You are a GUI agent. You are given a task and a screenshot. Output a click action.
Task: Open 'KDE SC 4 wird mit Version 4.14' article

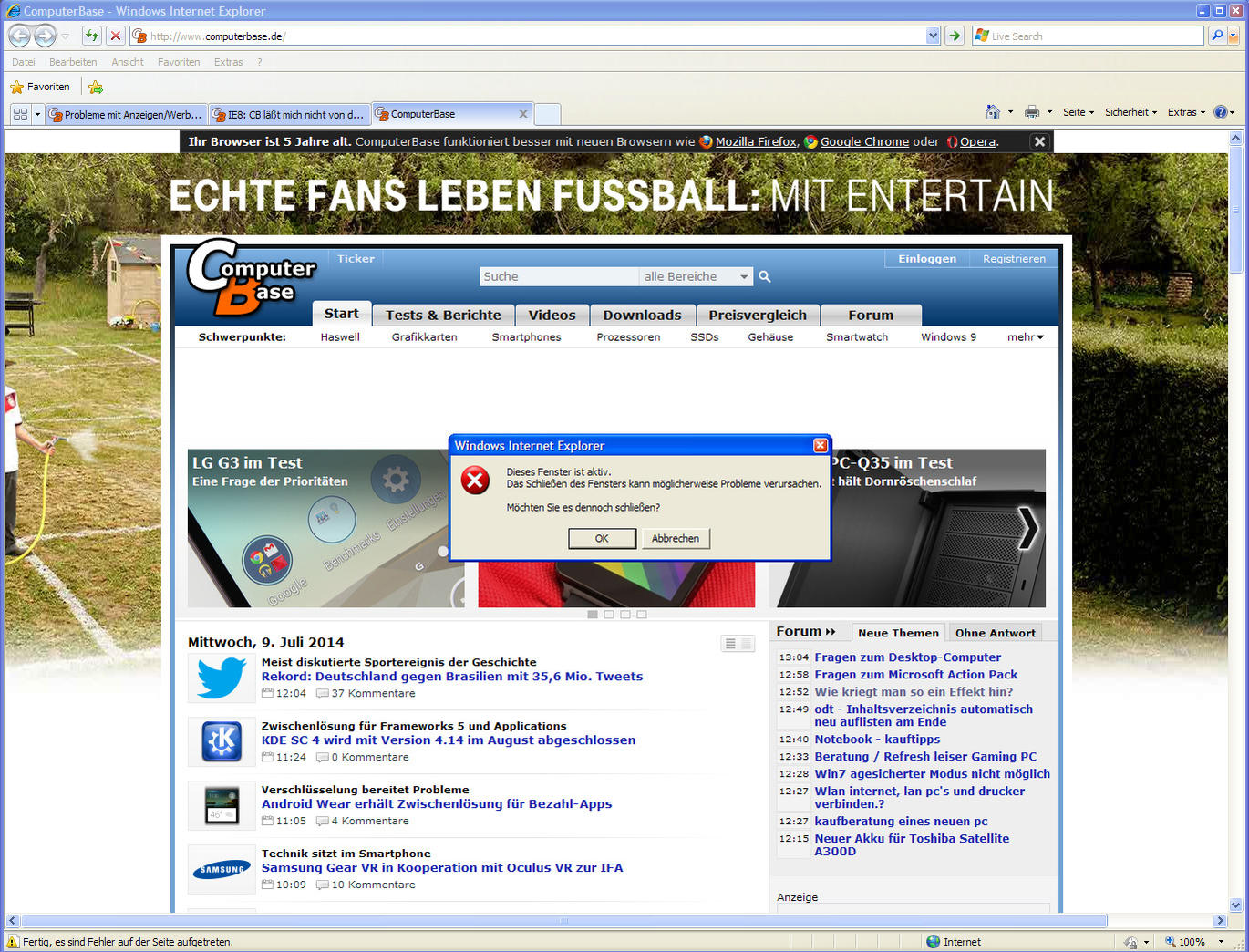click(x=449, y=740)
